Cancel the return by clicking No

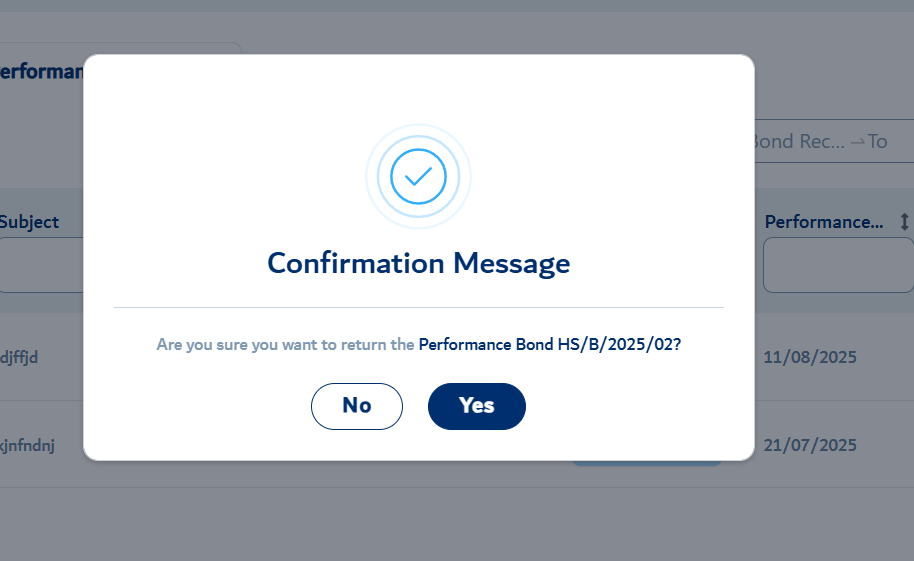tap(357, 406)
